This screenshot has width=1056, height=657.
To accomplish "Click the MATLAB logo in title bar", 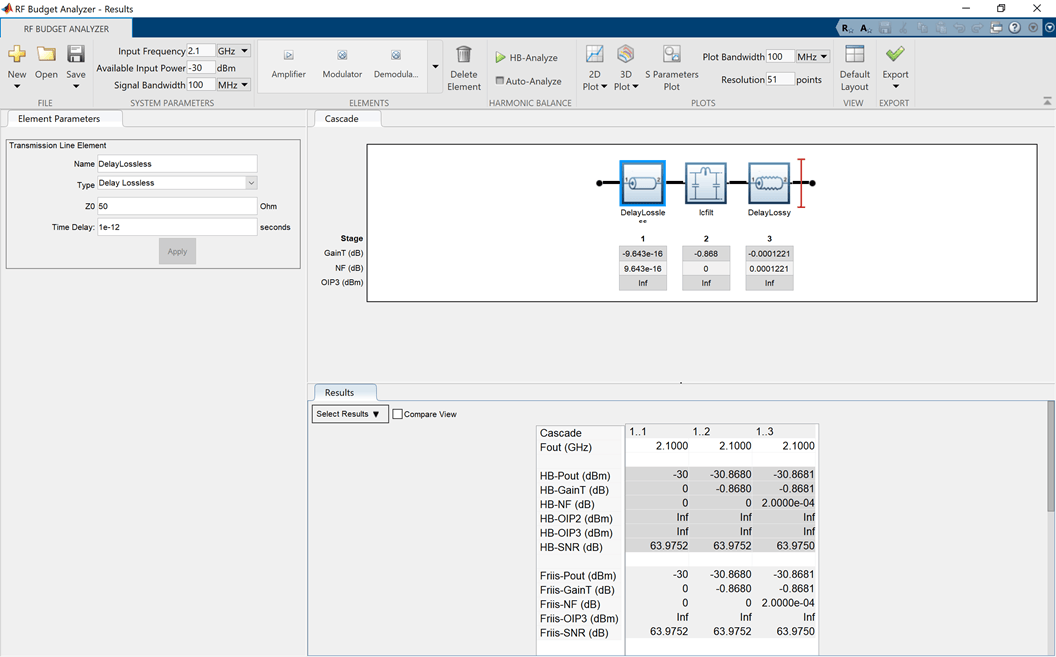I will (7, 9).
